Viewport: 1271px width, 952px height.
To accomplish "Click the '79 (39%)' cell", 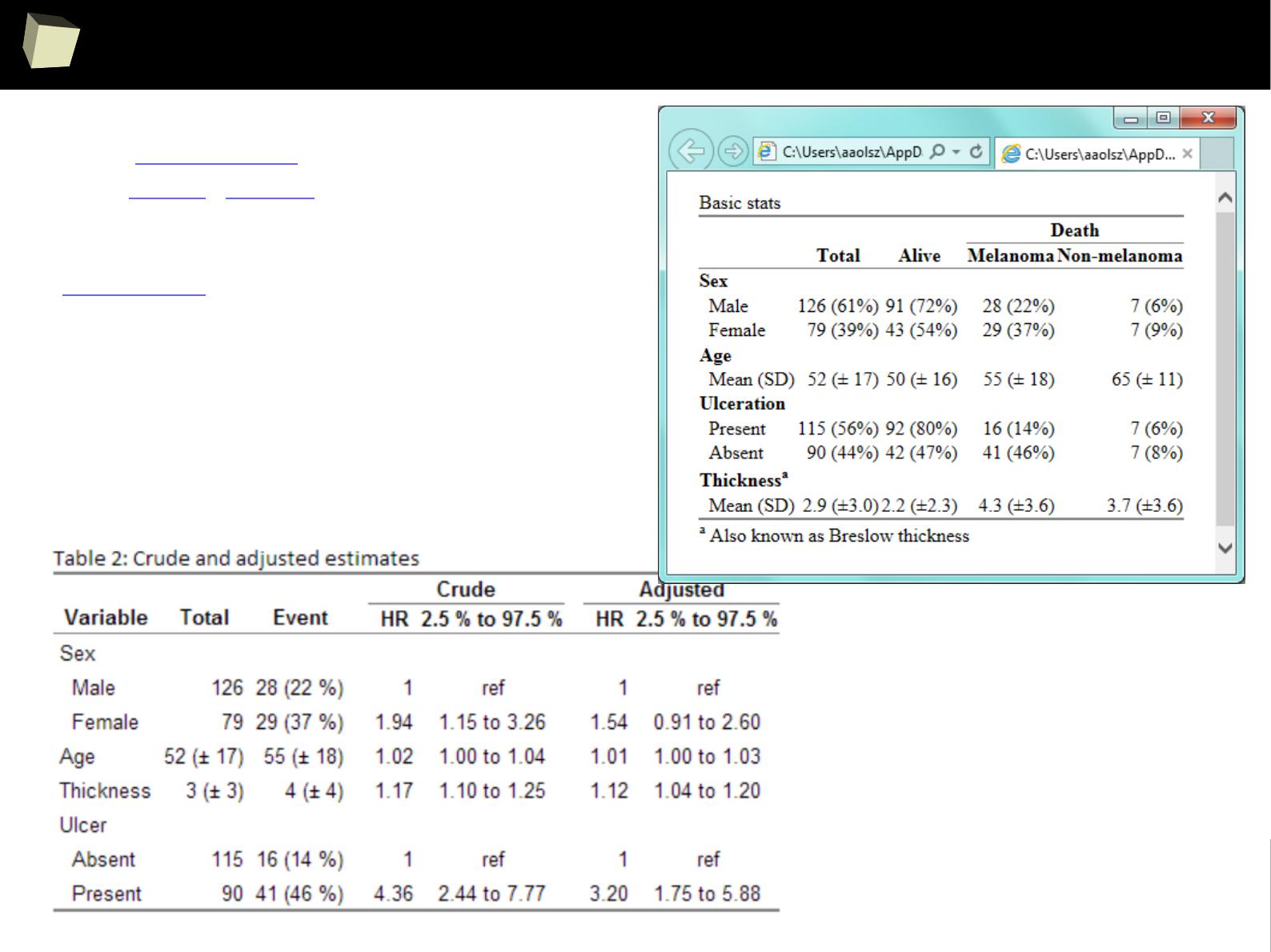I will coord(843,330).
